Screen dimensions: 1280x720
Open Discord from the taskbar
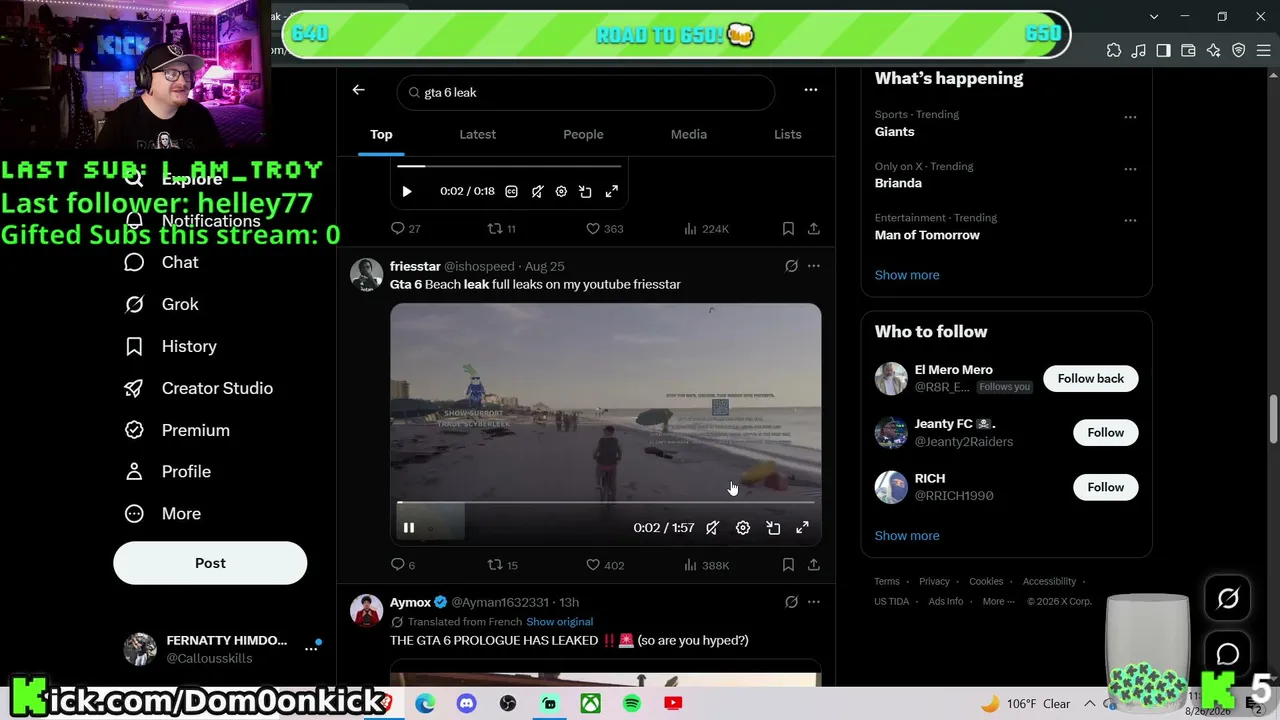[466, 704]
